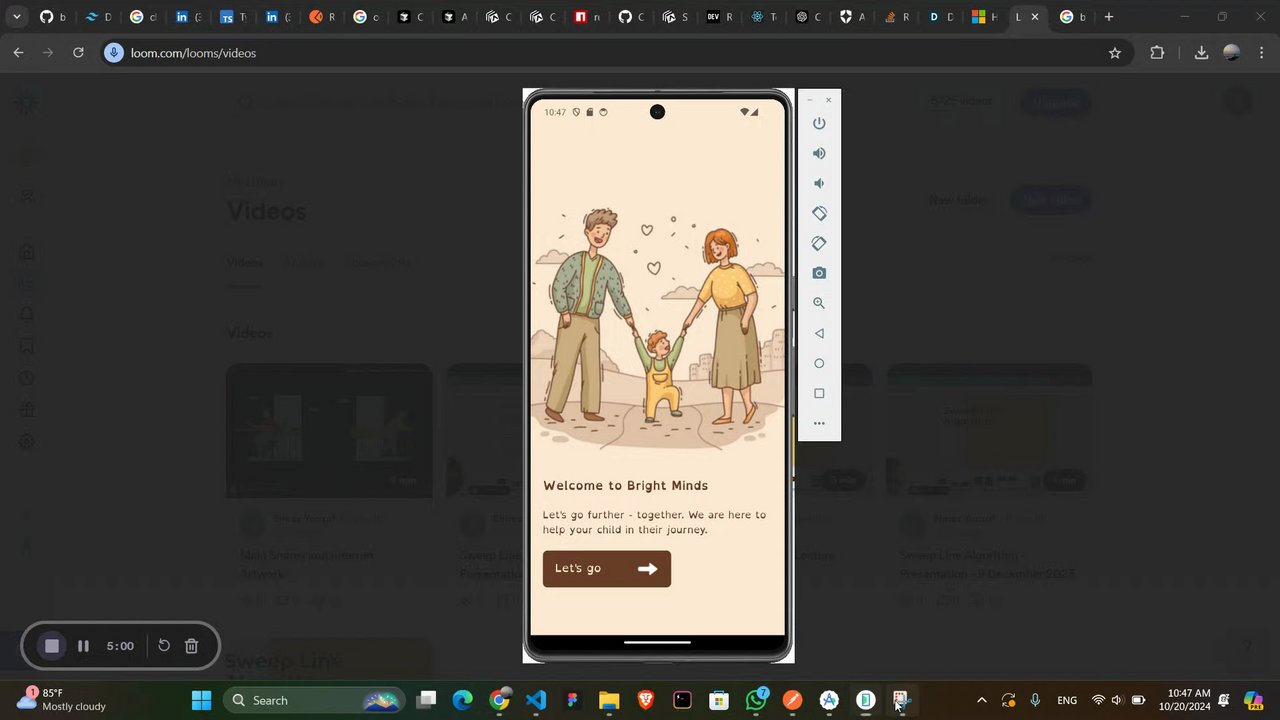
Task: Open Brave browser from taskbar
Action: [645, 700]
